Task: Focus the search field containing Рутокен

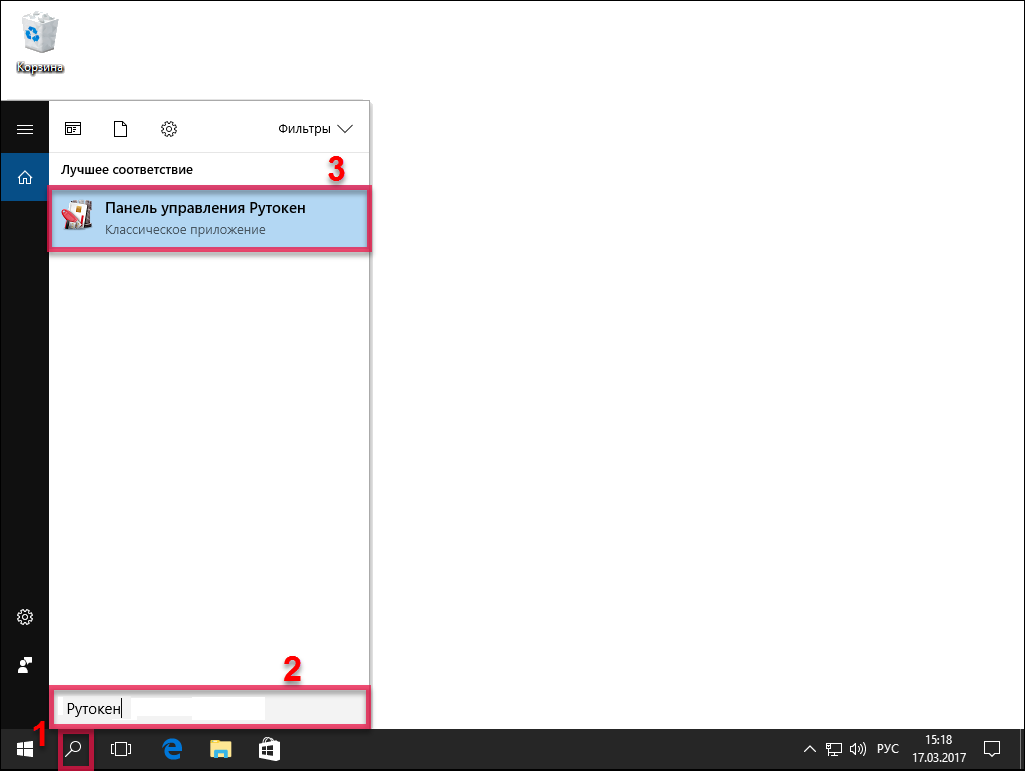Action: coord(209,708)
